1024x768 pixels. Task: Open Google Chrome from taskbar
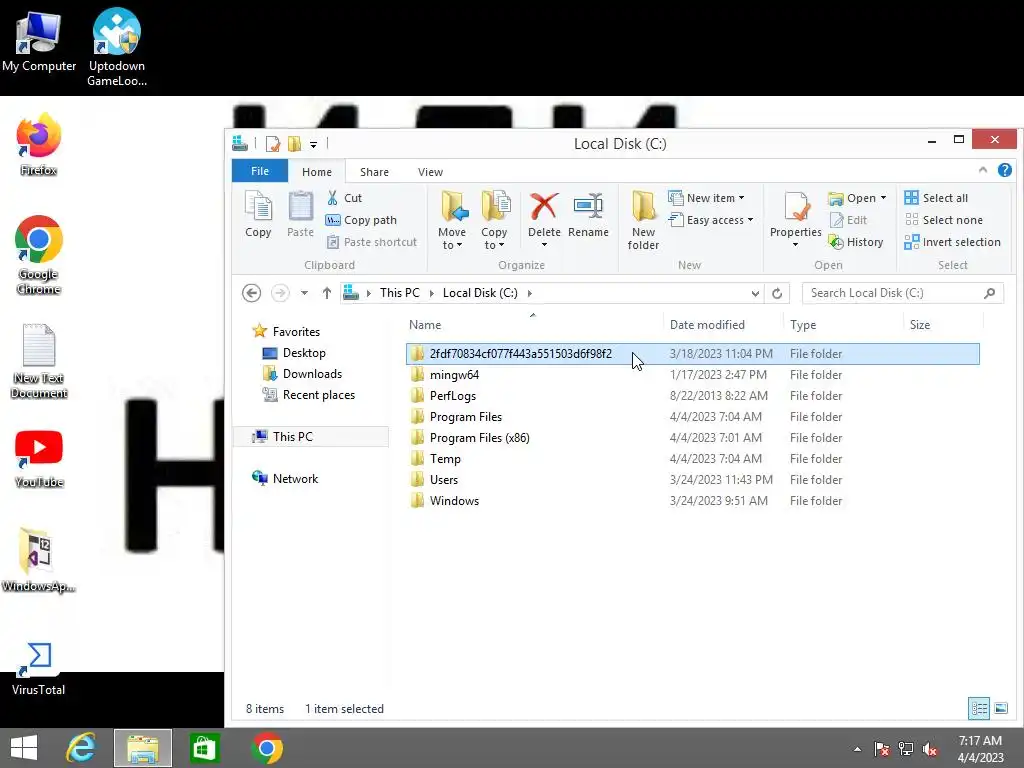[266, 748]
